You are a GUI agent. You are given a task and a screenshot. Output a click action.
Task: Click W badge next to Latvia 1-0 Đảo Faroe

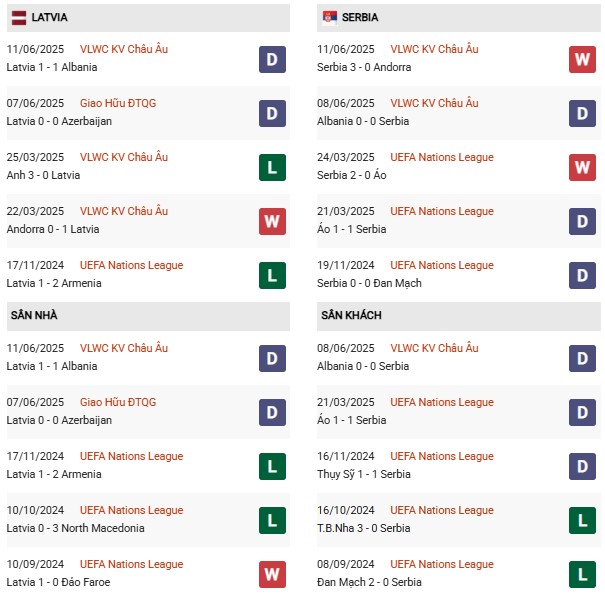coord(272,574)
